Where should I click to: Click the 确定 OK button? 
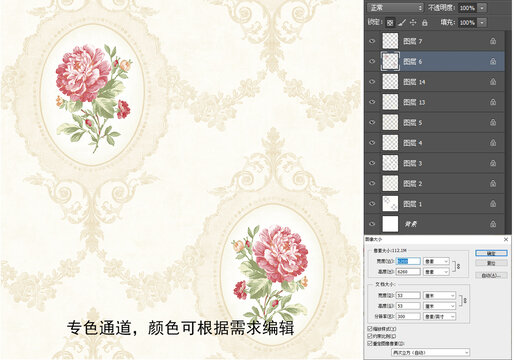click(491, 253)
